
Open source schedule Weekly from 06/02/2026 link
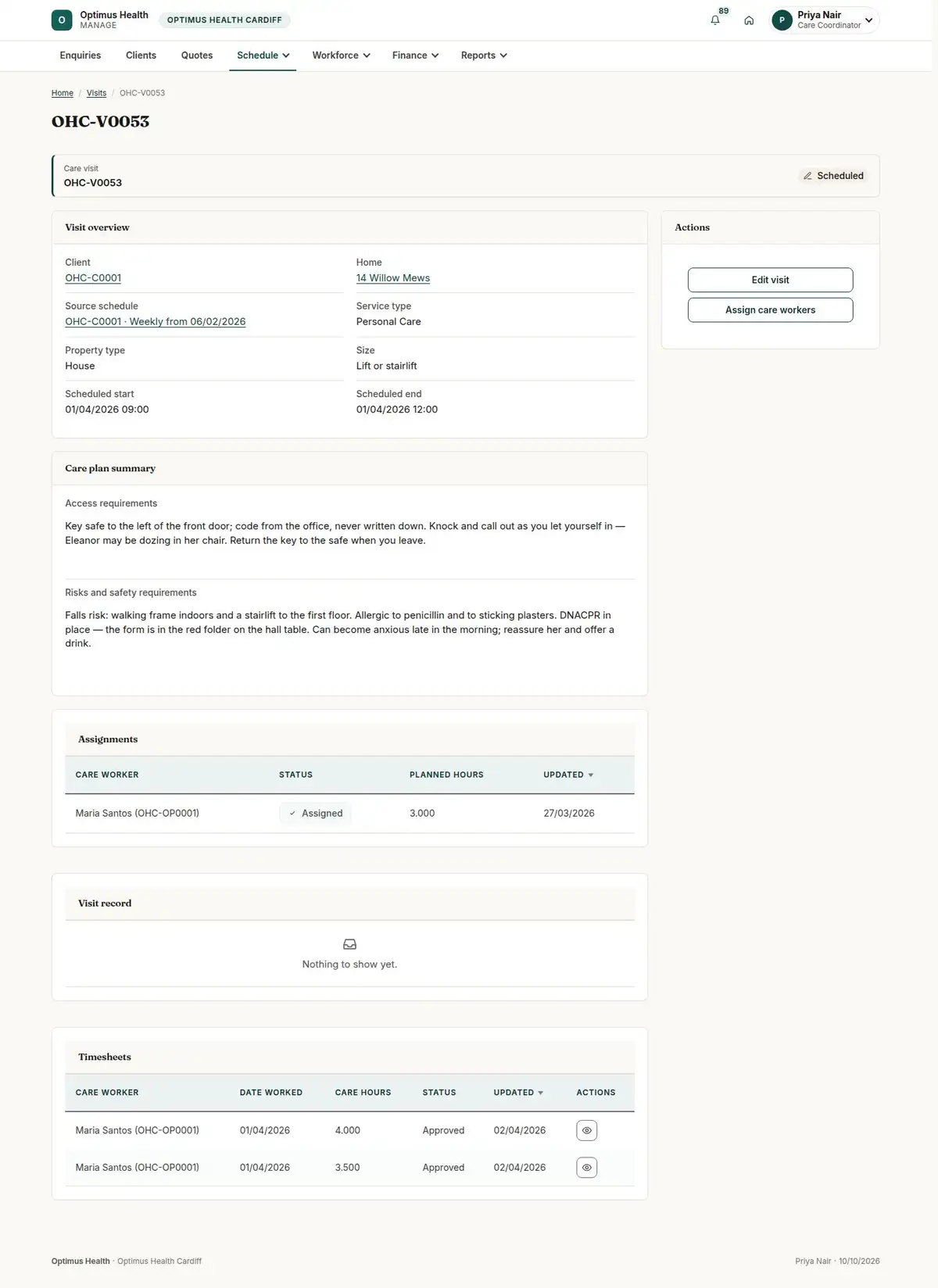point(156,322)
